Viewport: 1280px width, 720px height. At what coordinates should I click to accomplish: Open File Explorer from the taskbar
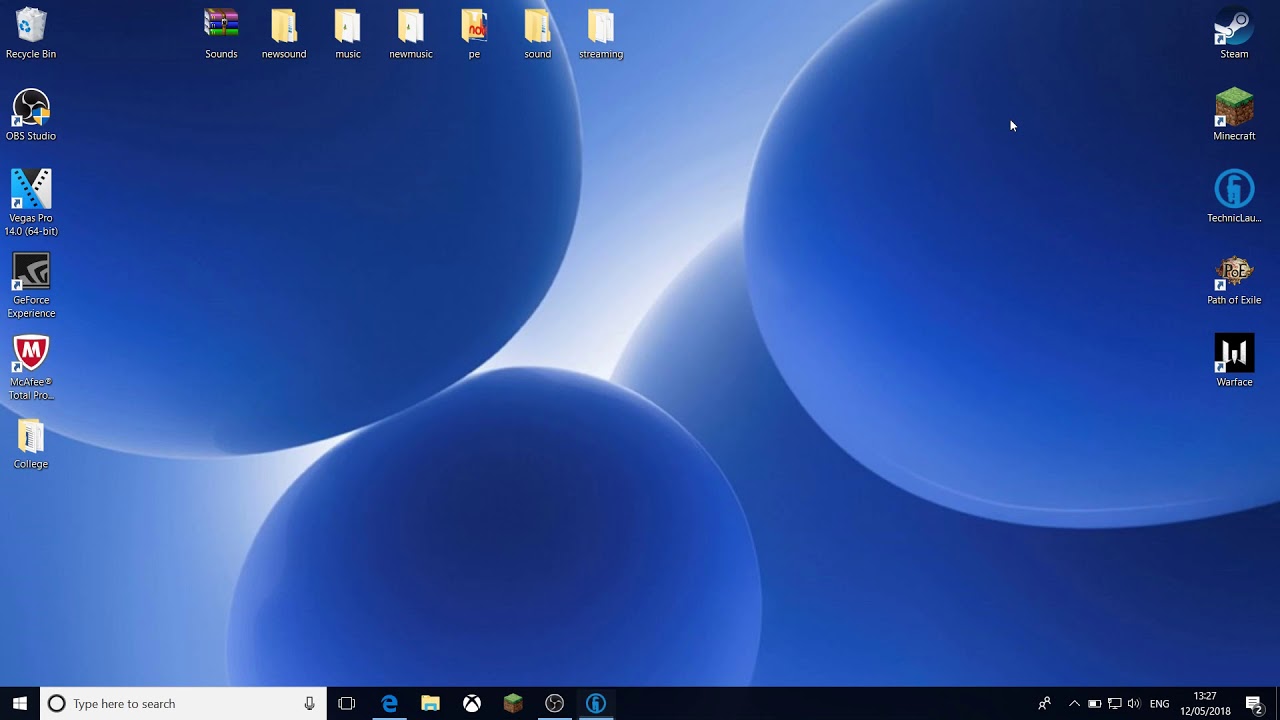pyautogui.click(x=430, y=704)
